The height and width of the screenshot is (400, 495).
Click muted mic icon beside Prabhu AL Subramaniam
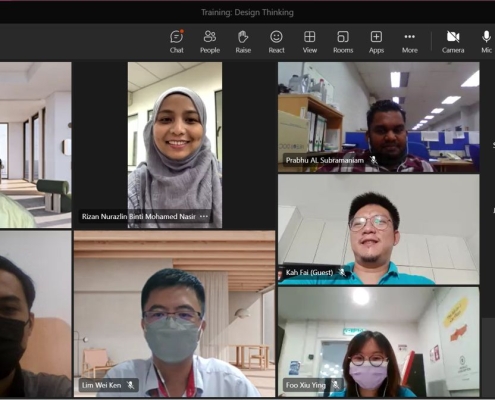(x=374, y=160)
